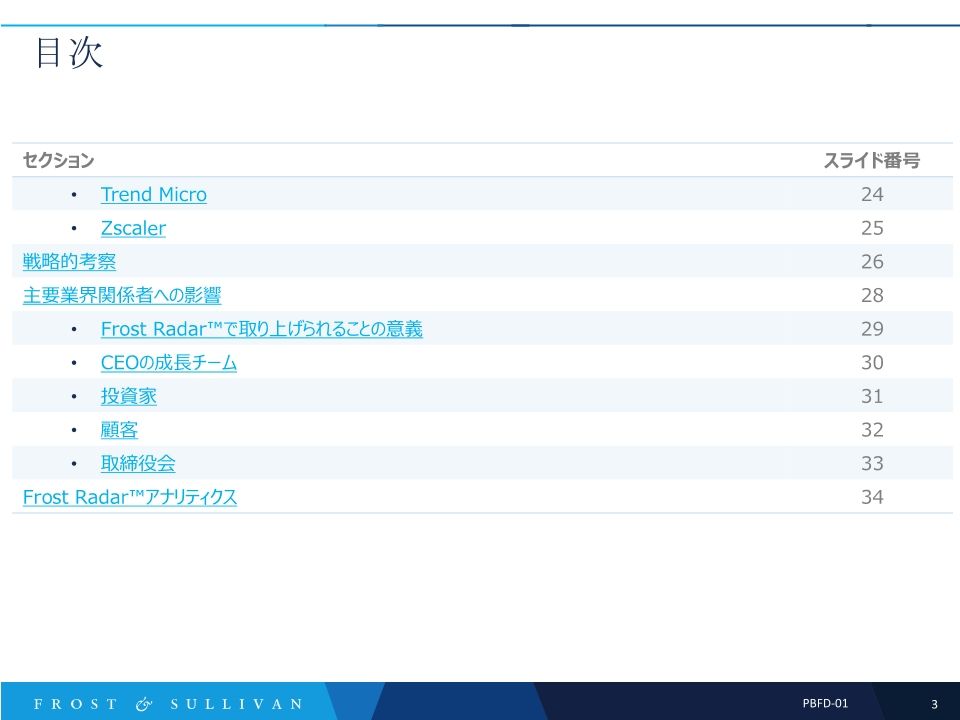Select the page number 34 cell
960x720 pixels.
(875, 496)
